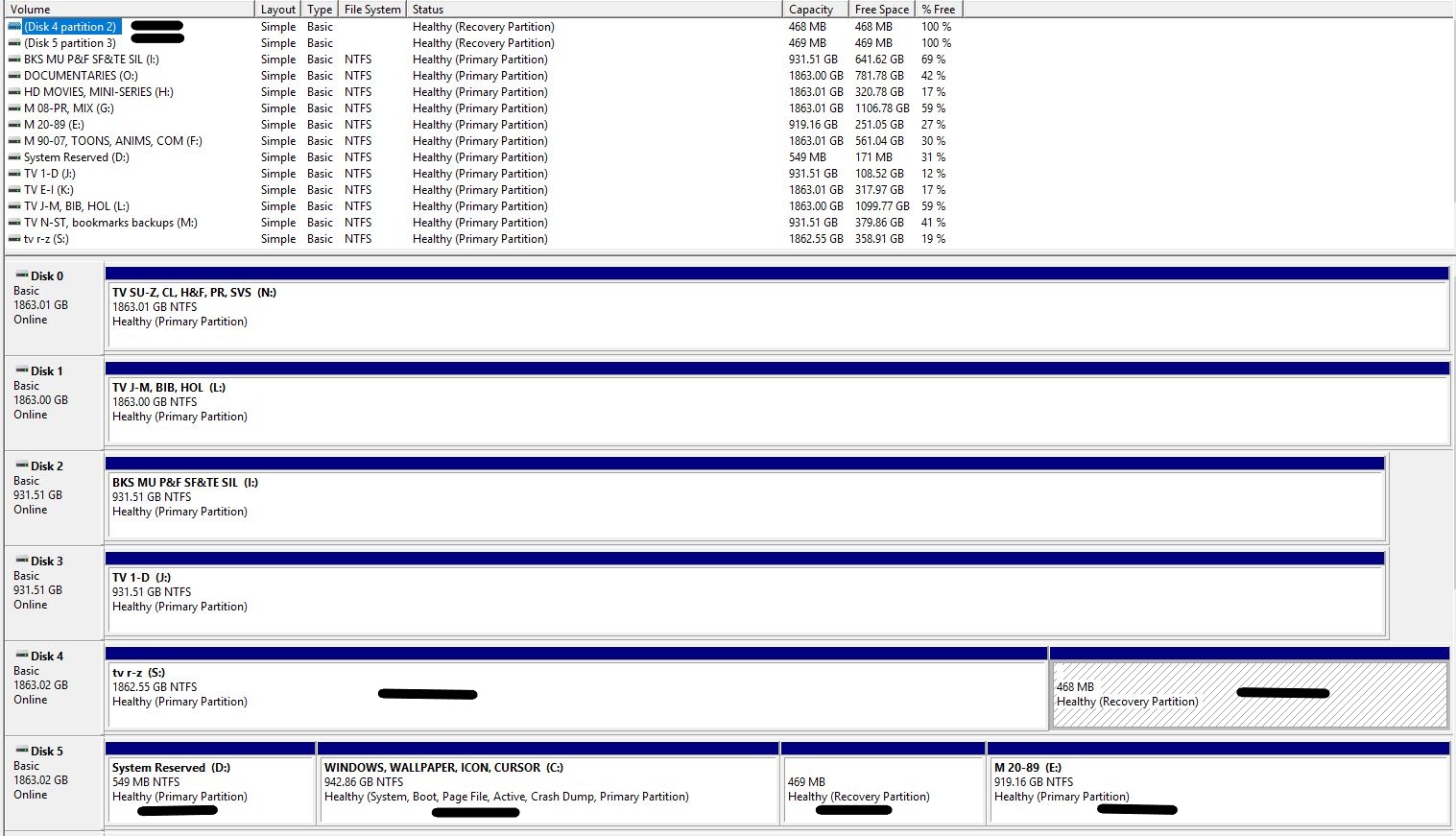This screenshot has height=836, width=1456.
Task: Click the "41 %" free percentage cell
Action: (x=933, y=223)
